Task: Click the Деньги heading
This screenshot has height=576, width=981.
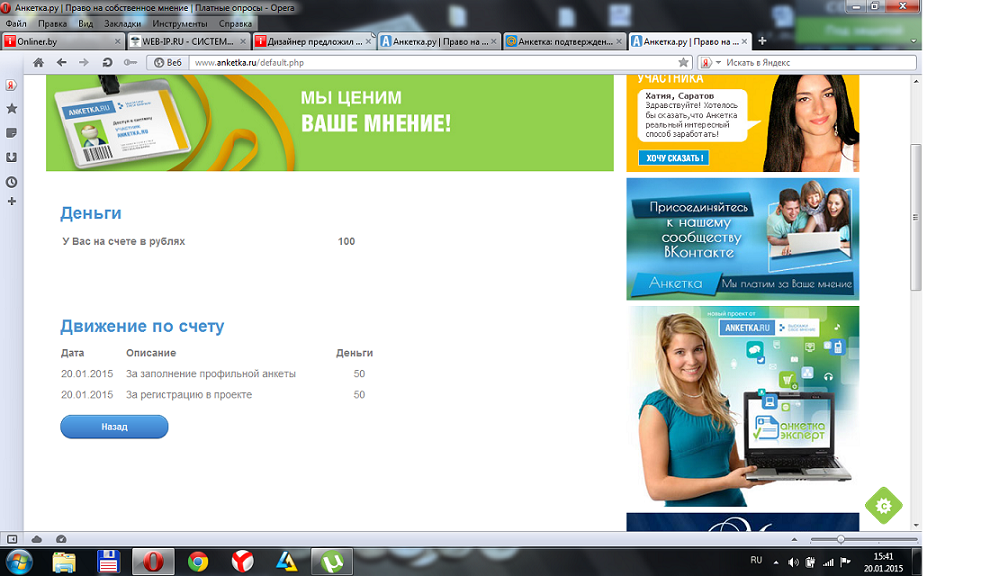Action: [x=91, y=213]
